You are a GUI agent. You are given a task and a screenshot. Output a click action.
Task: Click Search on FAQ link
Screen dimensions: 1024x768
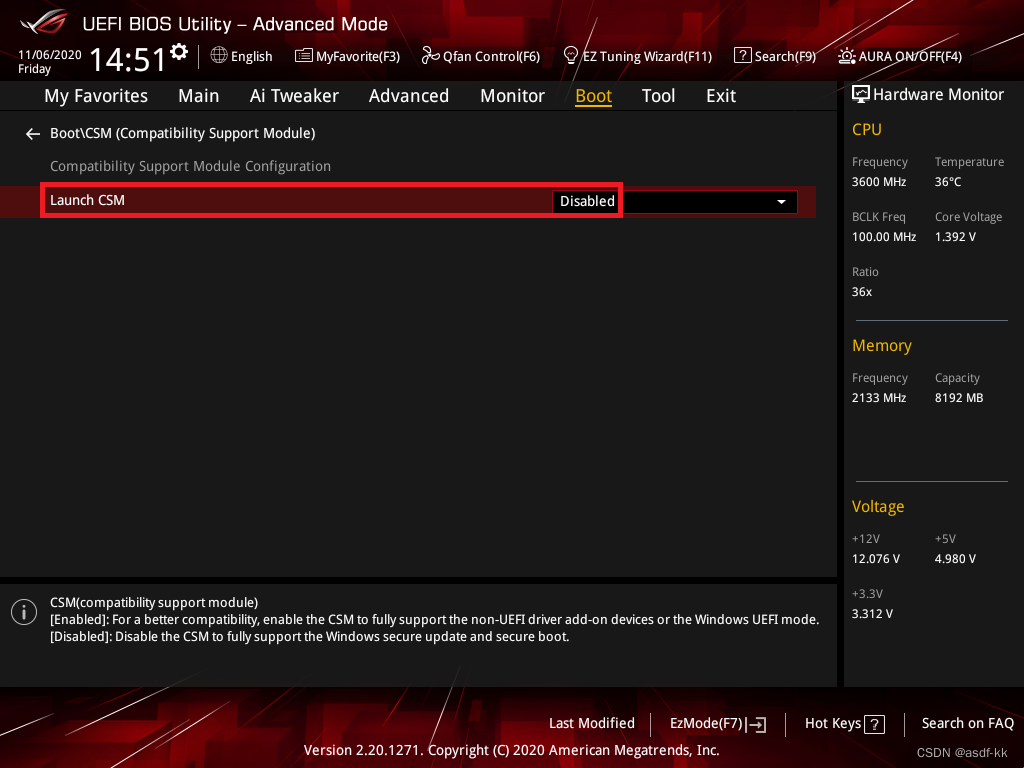967,723
